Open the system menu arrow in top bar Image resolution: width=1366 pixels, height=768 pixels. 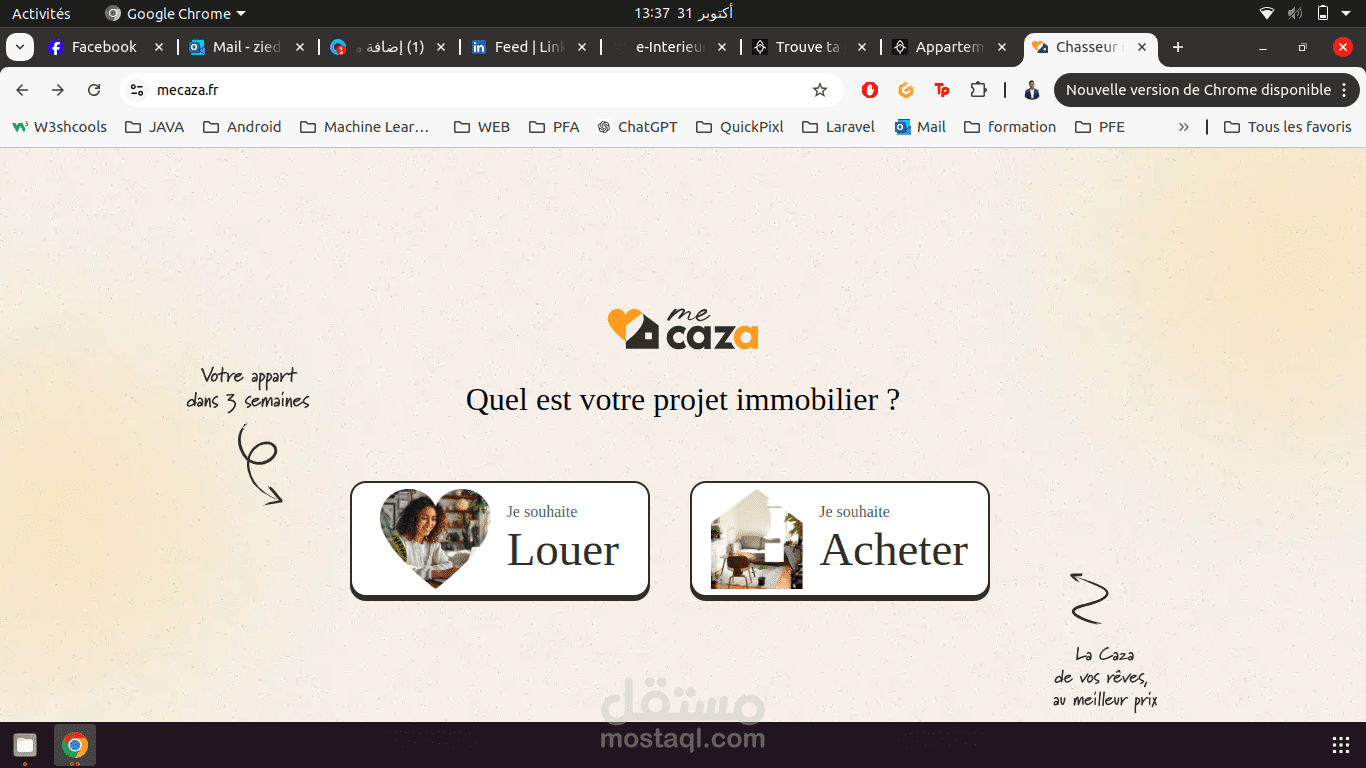(x=1347, y=13)
